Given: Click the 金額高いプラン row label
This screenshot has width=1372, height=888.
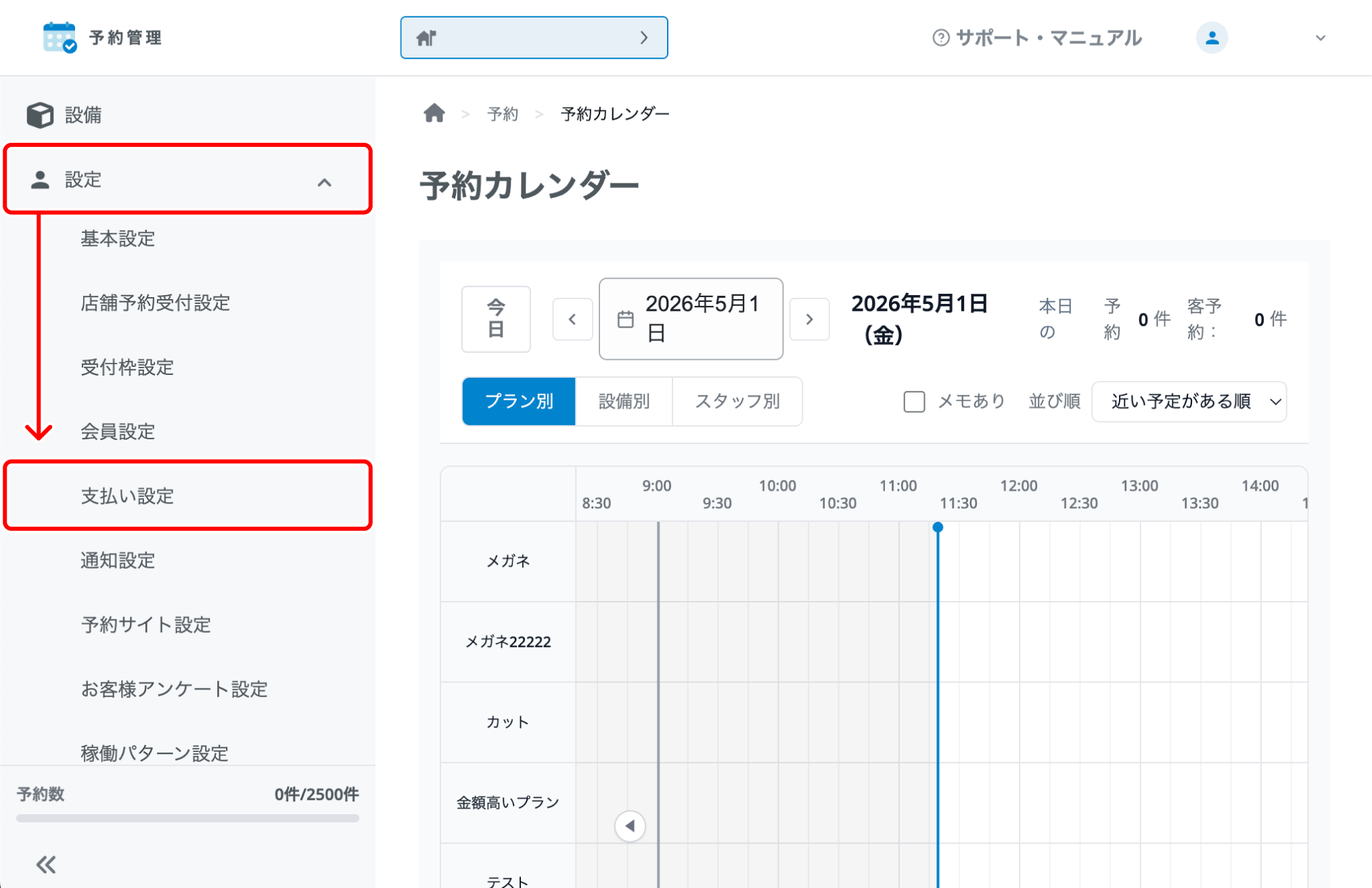Looking at the screenshot, I should point(508,802).
